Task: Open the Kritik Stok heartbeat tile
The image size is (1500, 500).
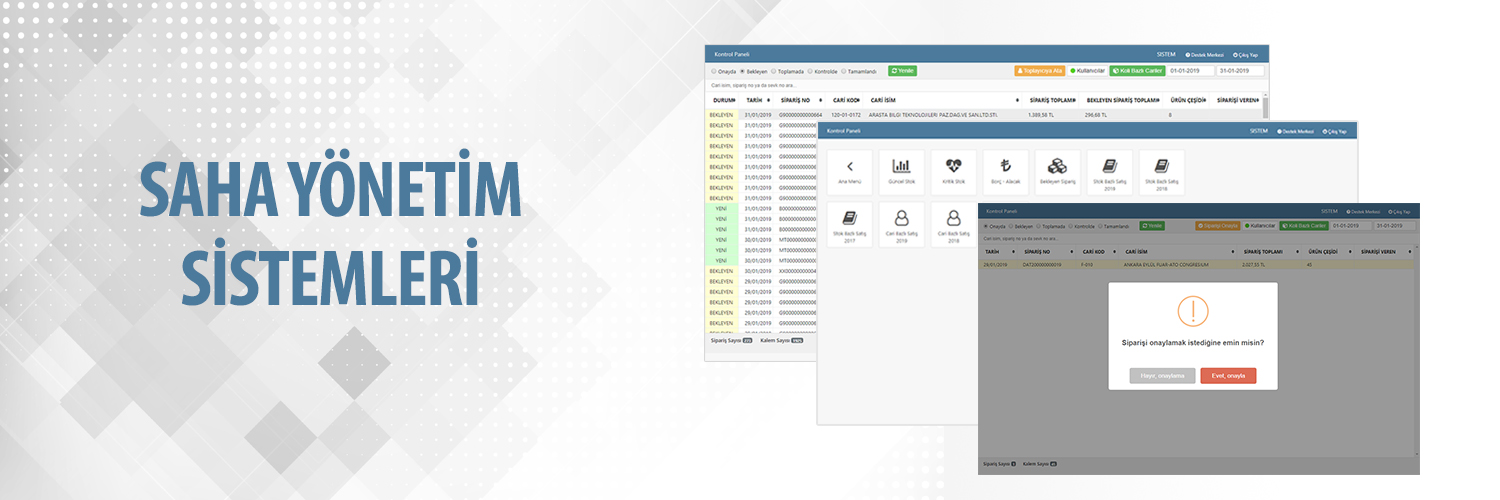Action: (x=954, y=172)
